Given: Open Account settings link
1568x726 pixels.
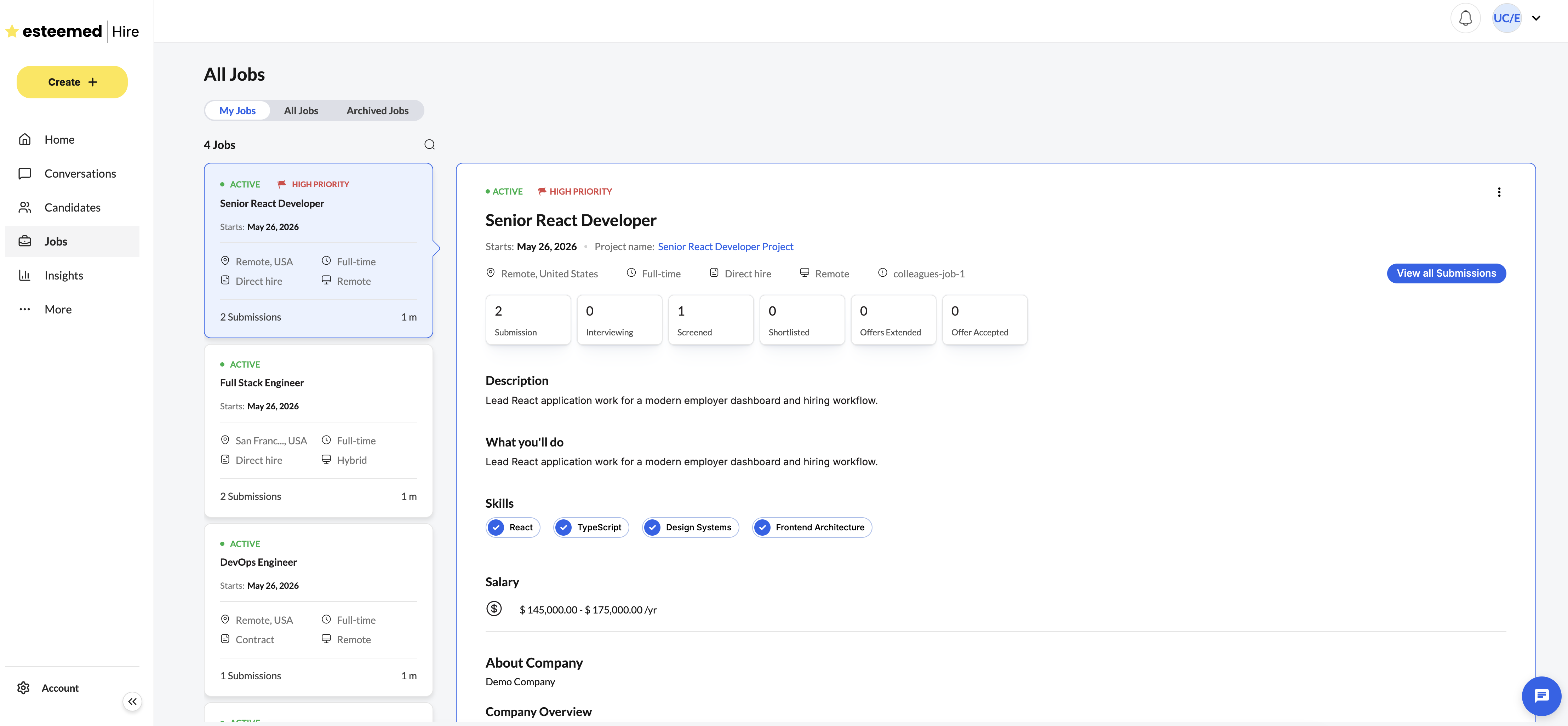Looking at the screenshot, I should (x=60, y=688).
